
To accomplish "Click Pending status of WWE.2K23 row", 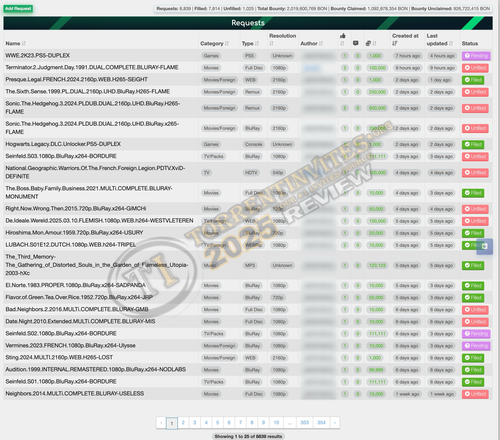I will [476, 56].
